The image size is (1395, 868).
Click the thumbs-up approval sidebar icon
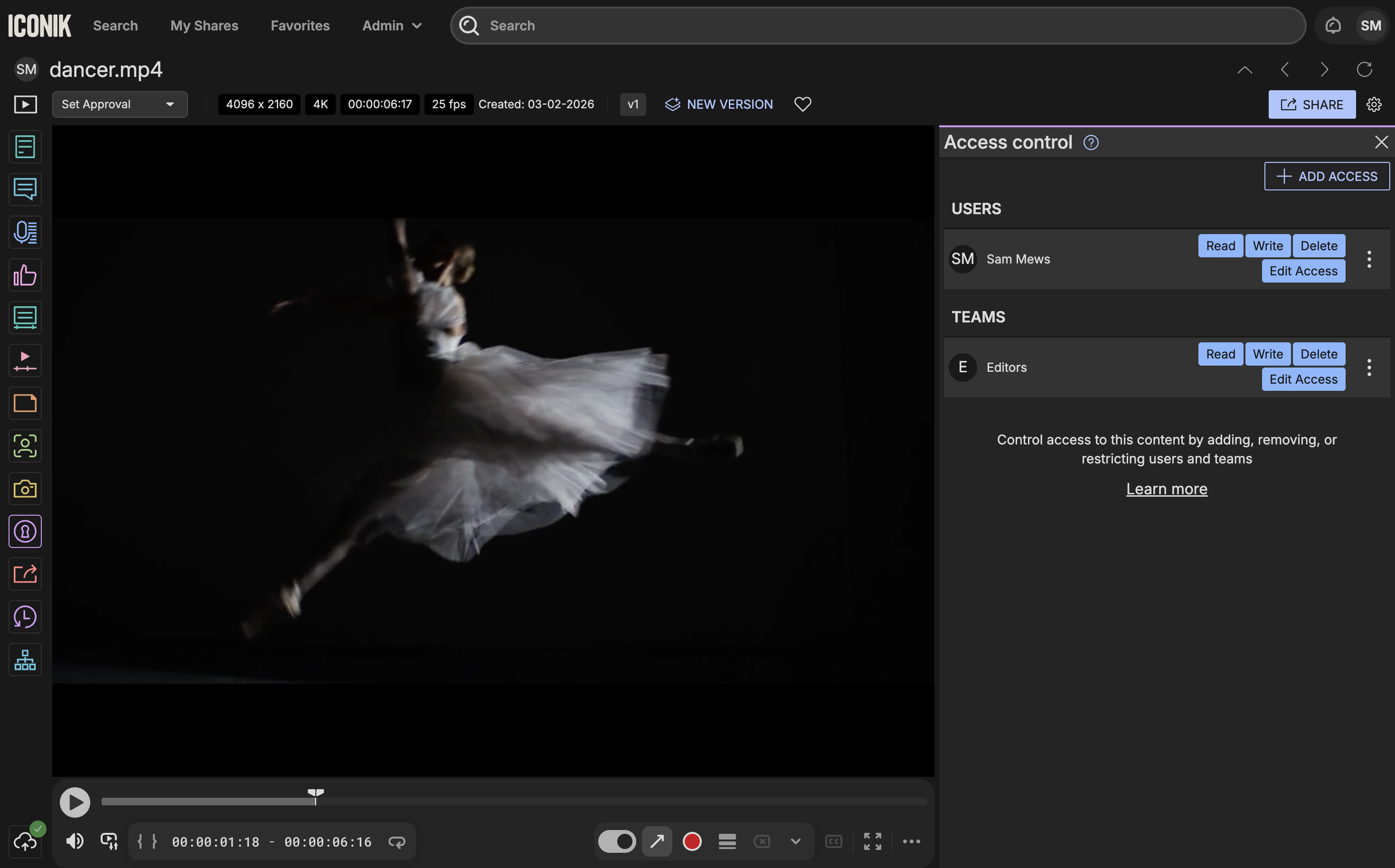25,275
